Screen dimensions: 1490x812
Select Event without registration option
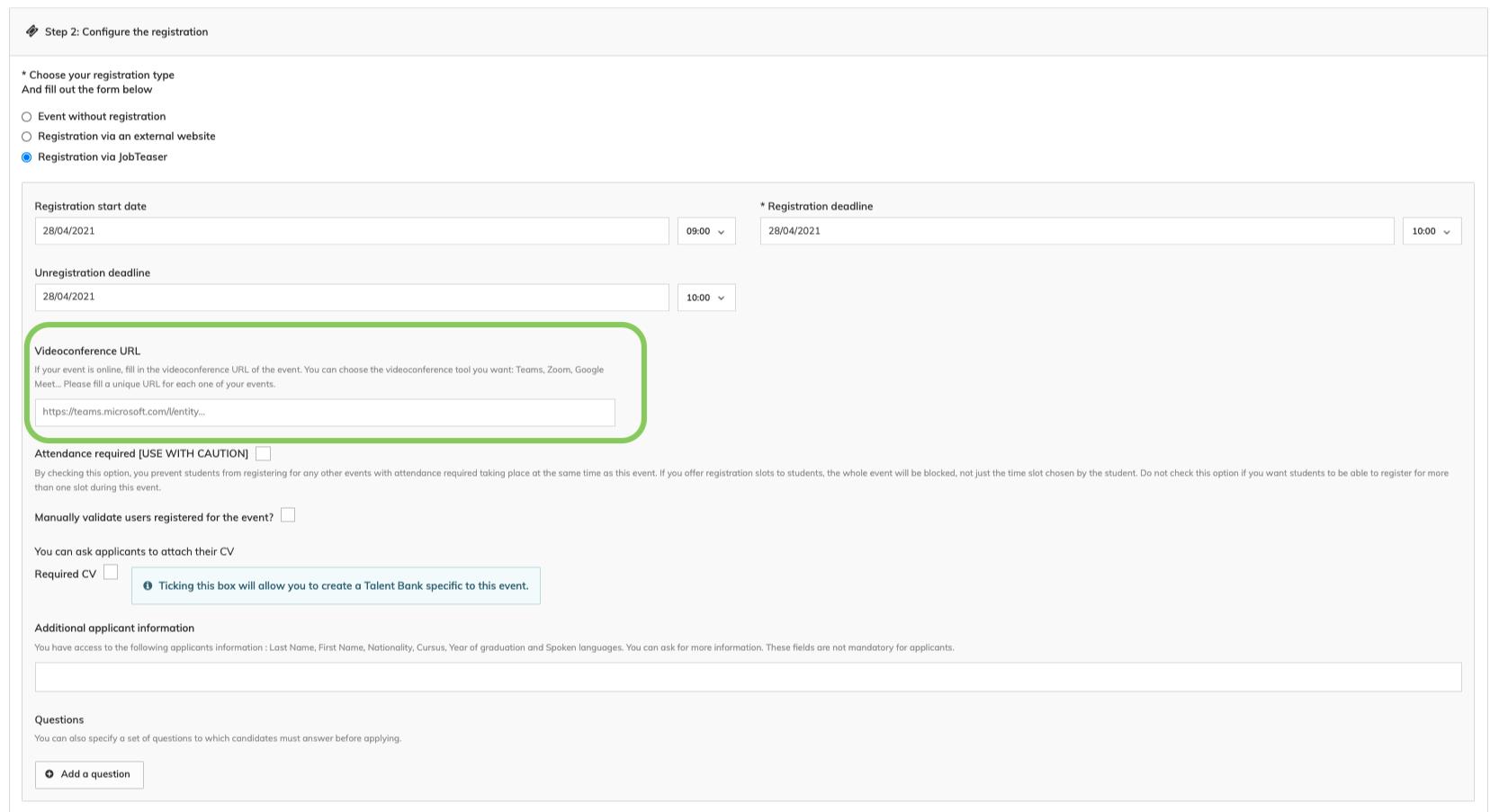coord(27,117)
